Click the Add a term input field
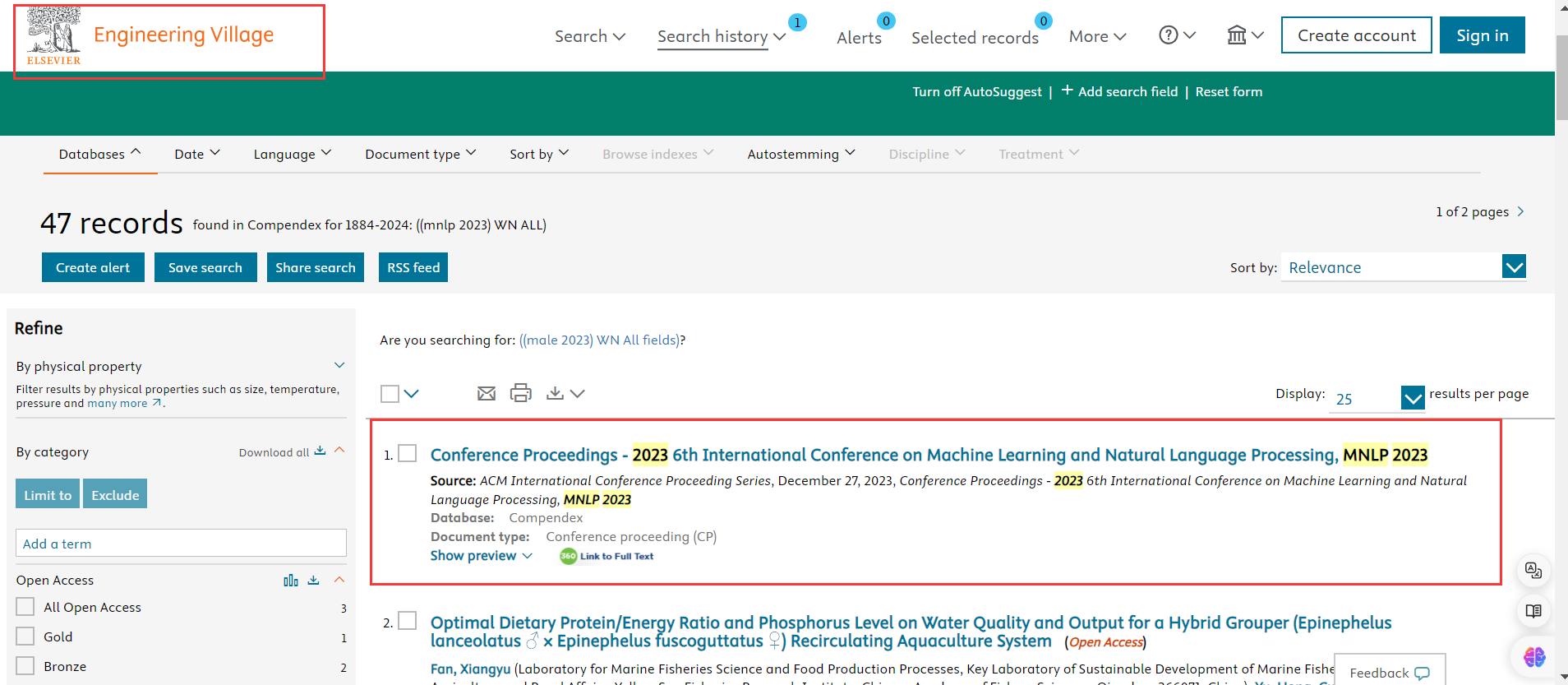 (181, 544)
